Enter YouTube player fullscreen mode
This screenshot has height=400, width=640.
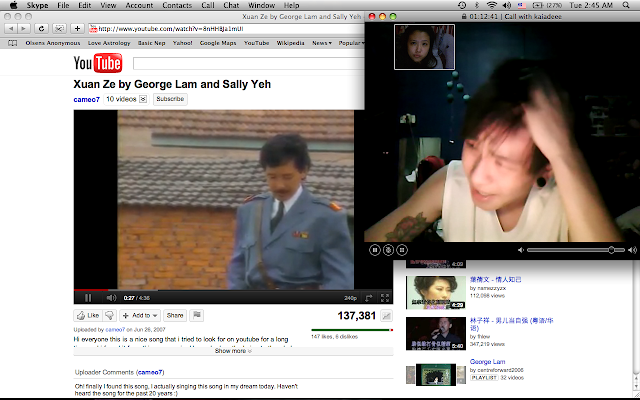(385, 298)
